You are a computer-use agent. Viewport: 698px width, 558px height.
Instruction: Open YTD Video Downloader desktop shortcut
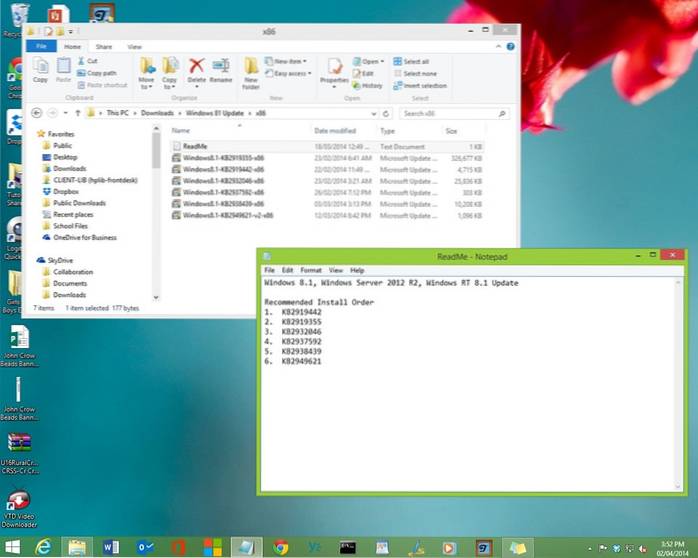click(19, 509)
